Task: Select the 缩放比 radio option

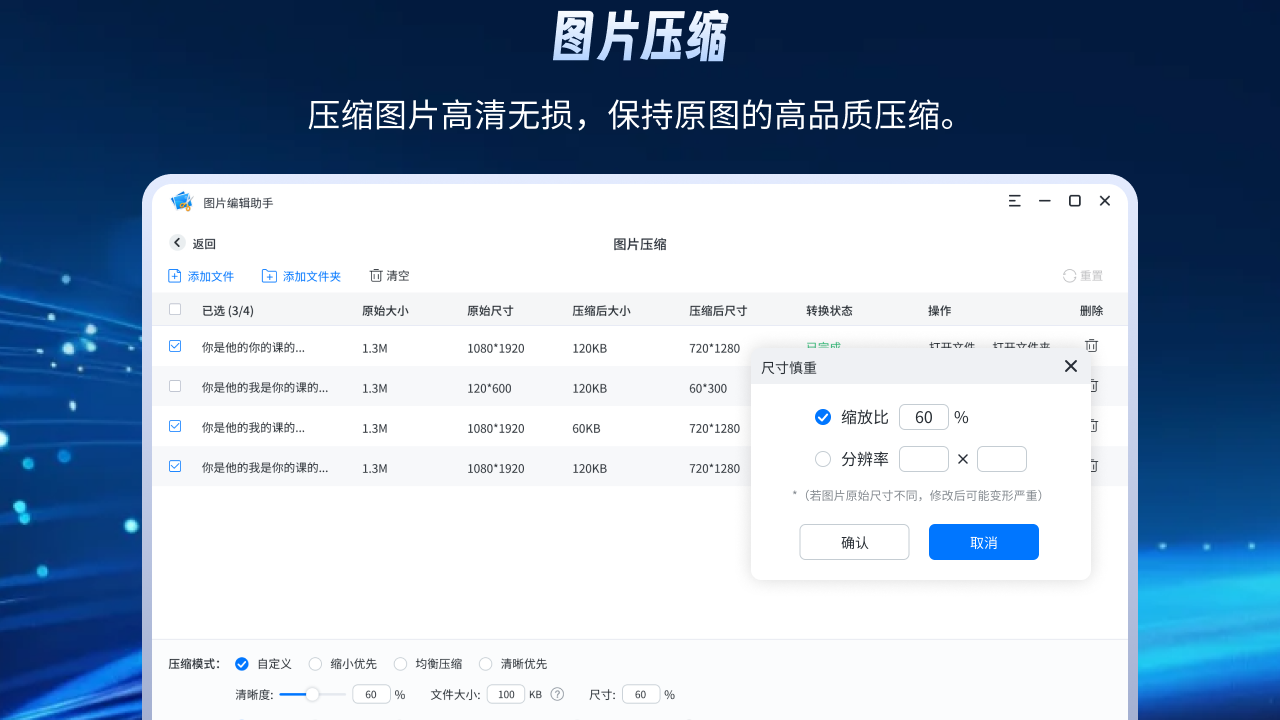Action: (823, 417)
